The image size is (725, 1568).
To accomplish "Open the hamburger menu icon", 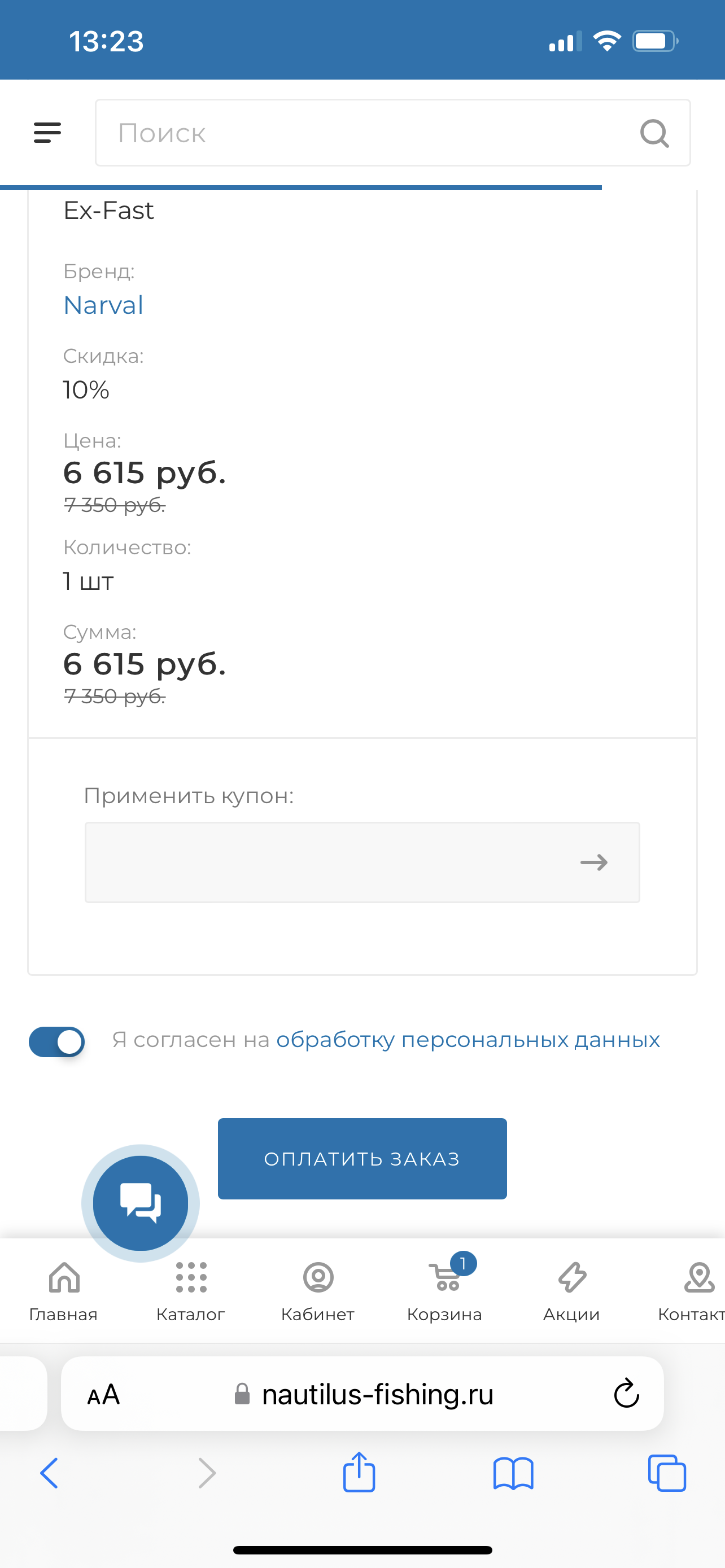I will pos(47,132).
